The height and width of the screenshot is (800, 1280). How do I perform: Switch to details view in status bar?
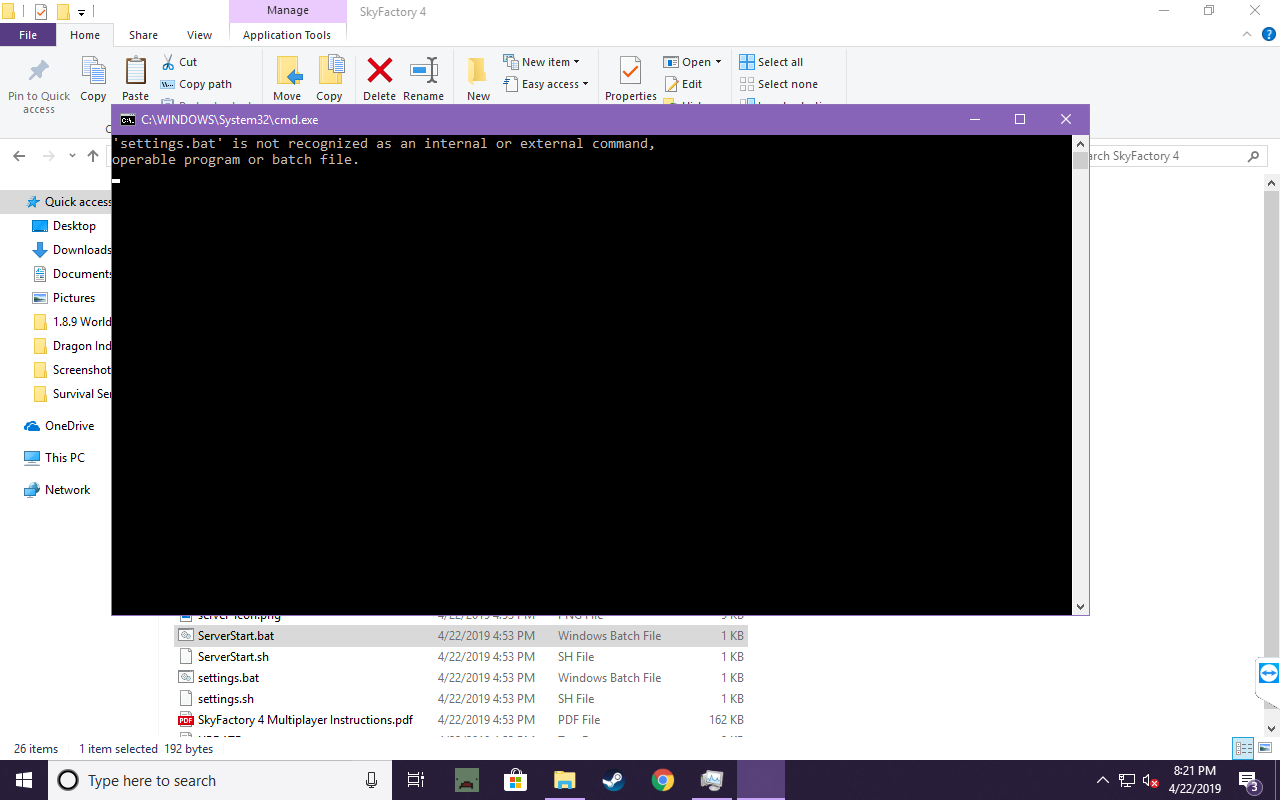(1244, 748)
